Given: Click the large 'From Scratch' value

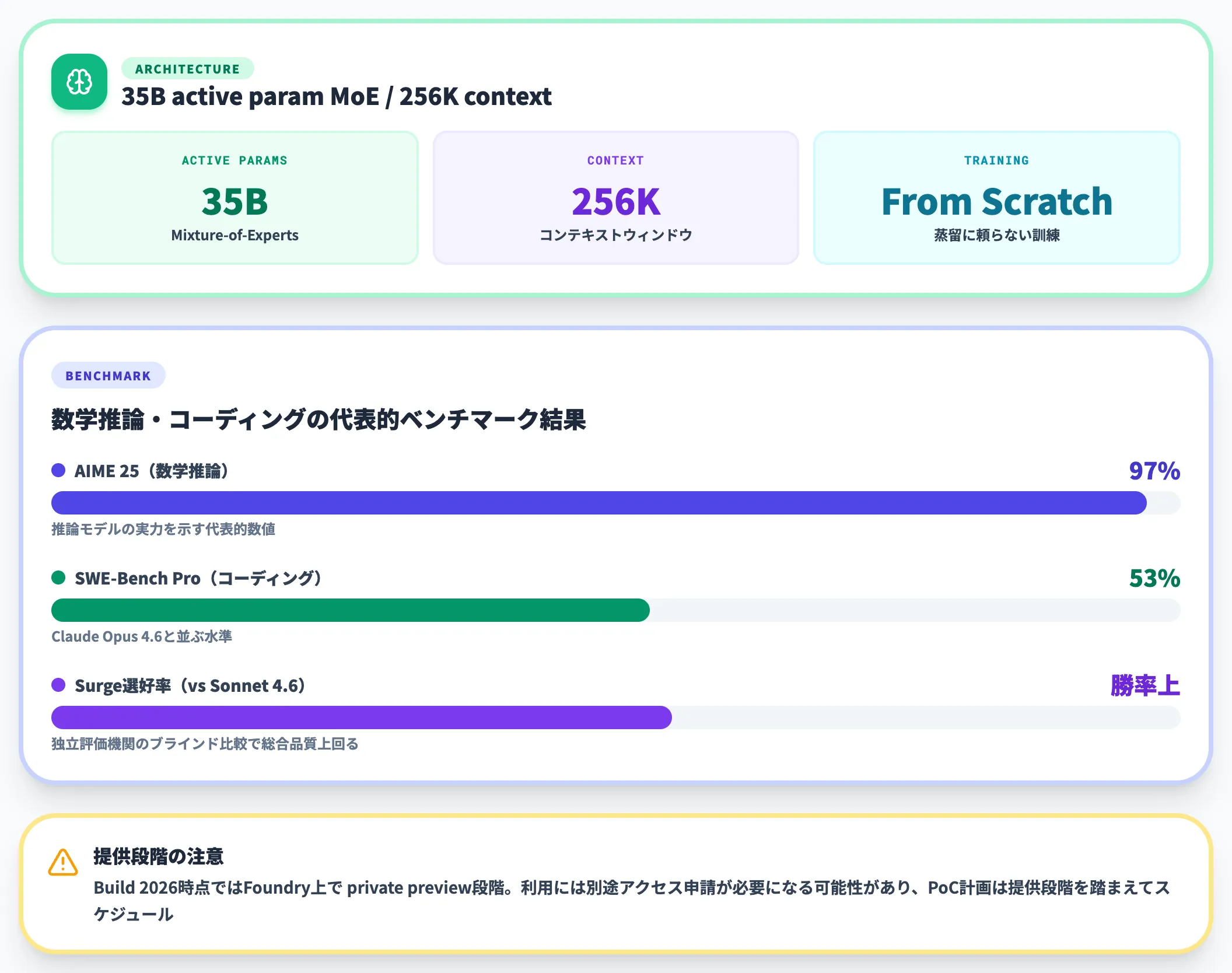Looking at the screenshot, I should point(997,201).
